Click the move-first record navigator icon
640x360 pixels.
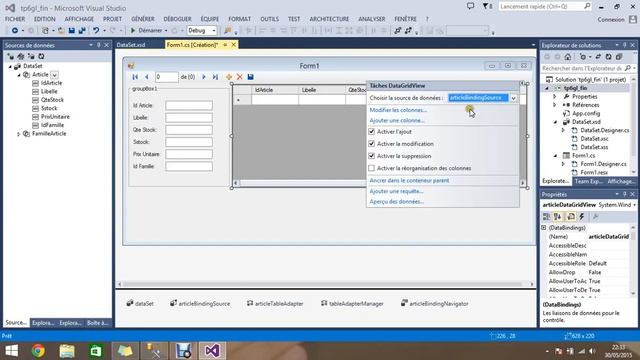point(135,77)
